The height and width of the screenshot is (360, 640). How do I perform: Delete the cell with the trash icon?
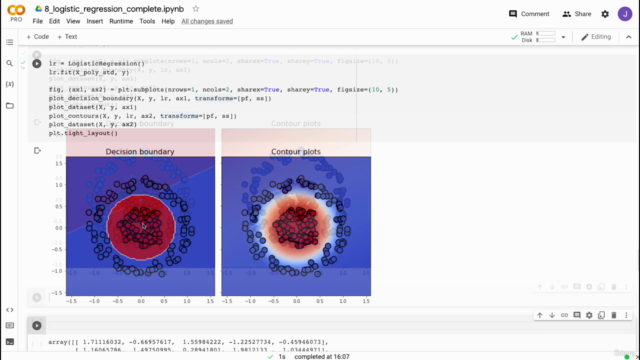pos(614,315)
